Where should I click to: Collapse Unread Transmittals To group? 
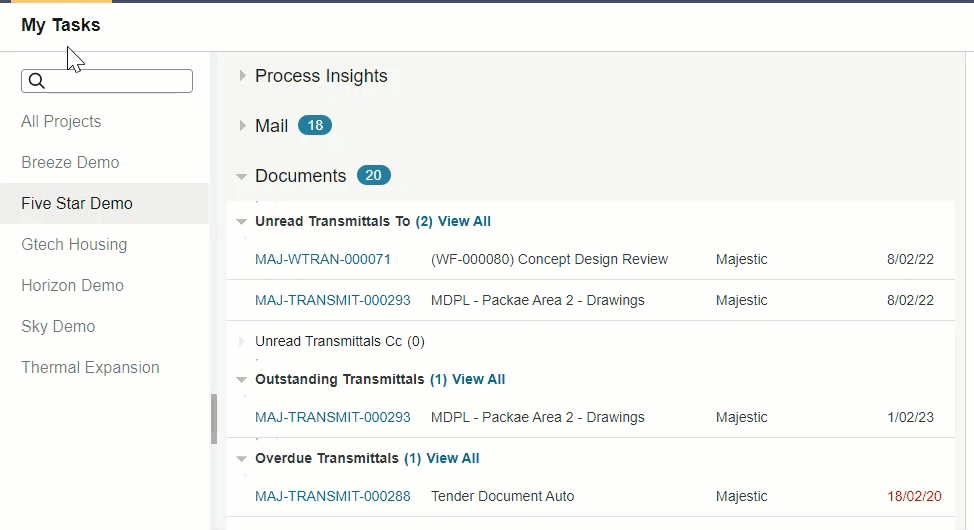click(x=242, y=221)
